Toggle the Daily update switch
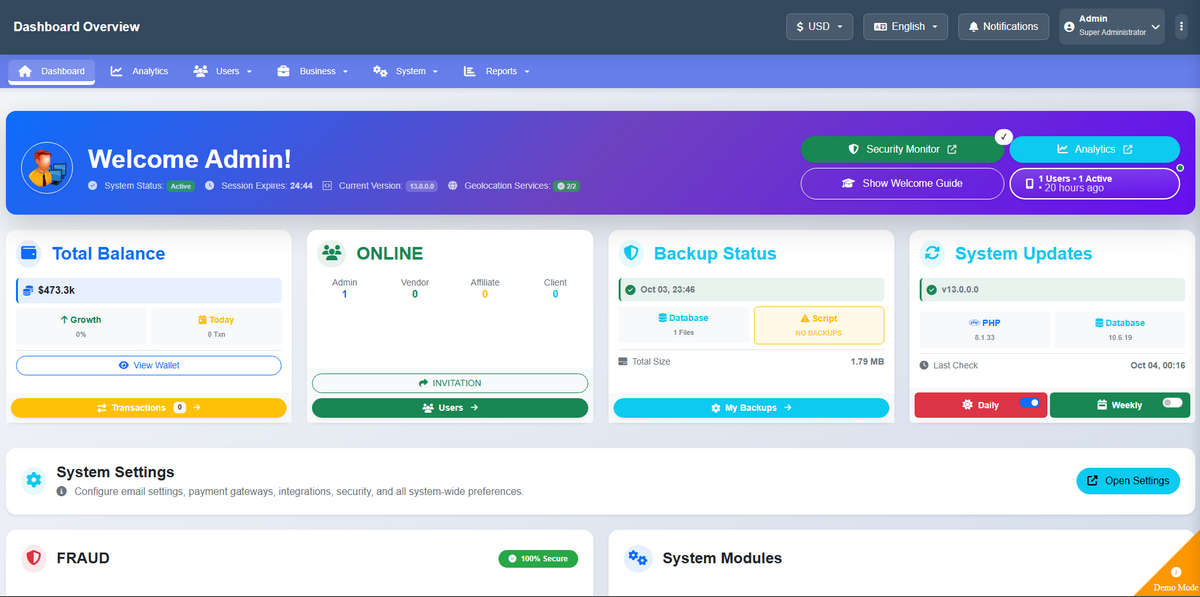The image size is (1200, 597). click(x=1029, y=403)
